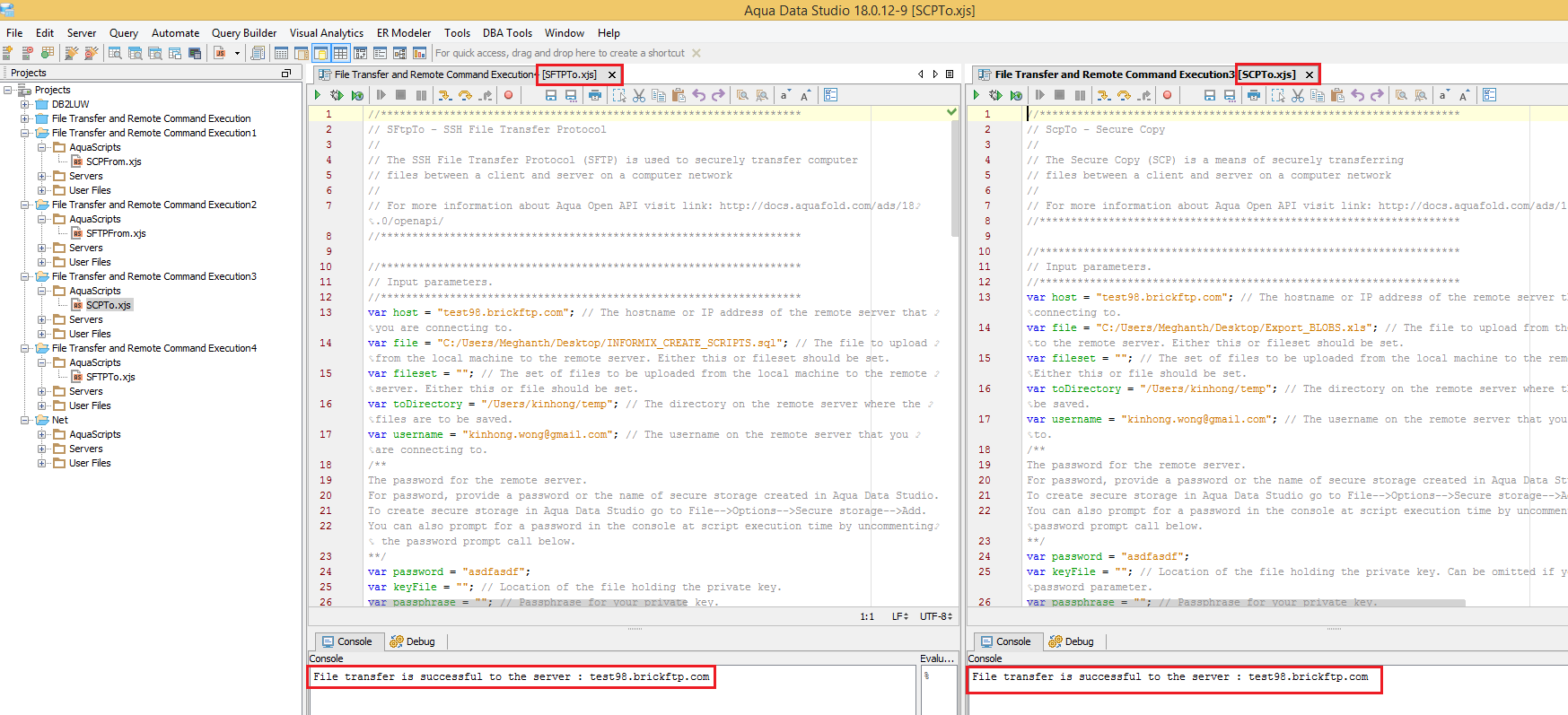
Task: Print the SFTPTo.xjs script
Action: 595,95
